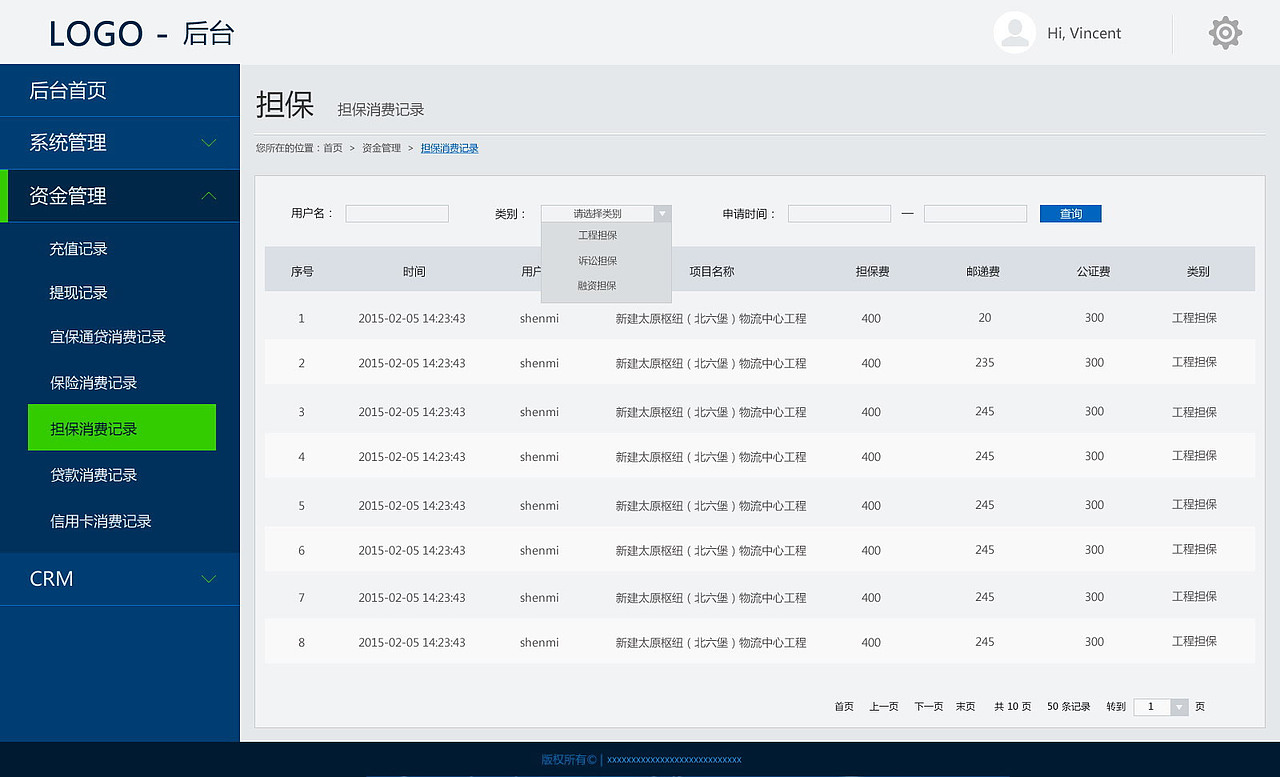This screenshot has width=1280, height=777.
Task: Click 担保费 400 in row 6
Action: (x=871, y=551)
